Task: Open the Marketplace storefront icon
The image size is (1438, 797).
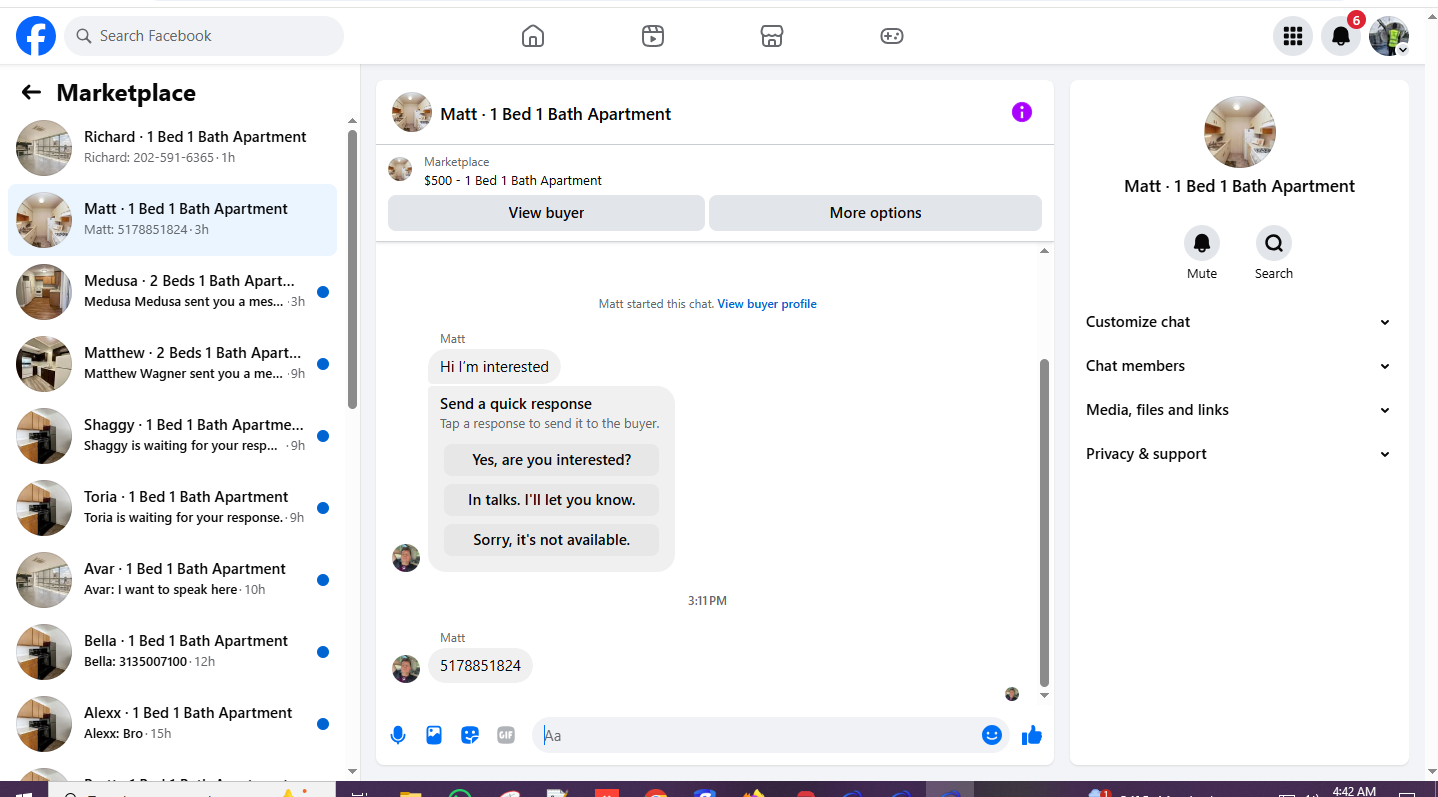Action: point(772,36)
